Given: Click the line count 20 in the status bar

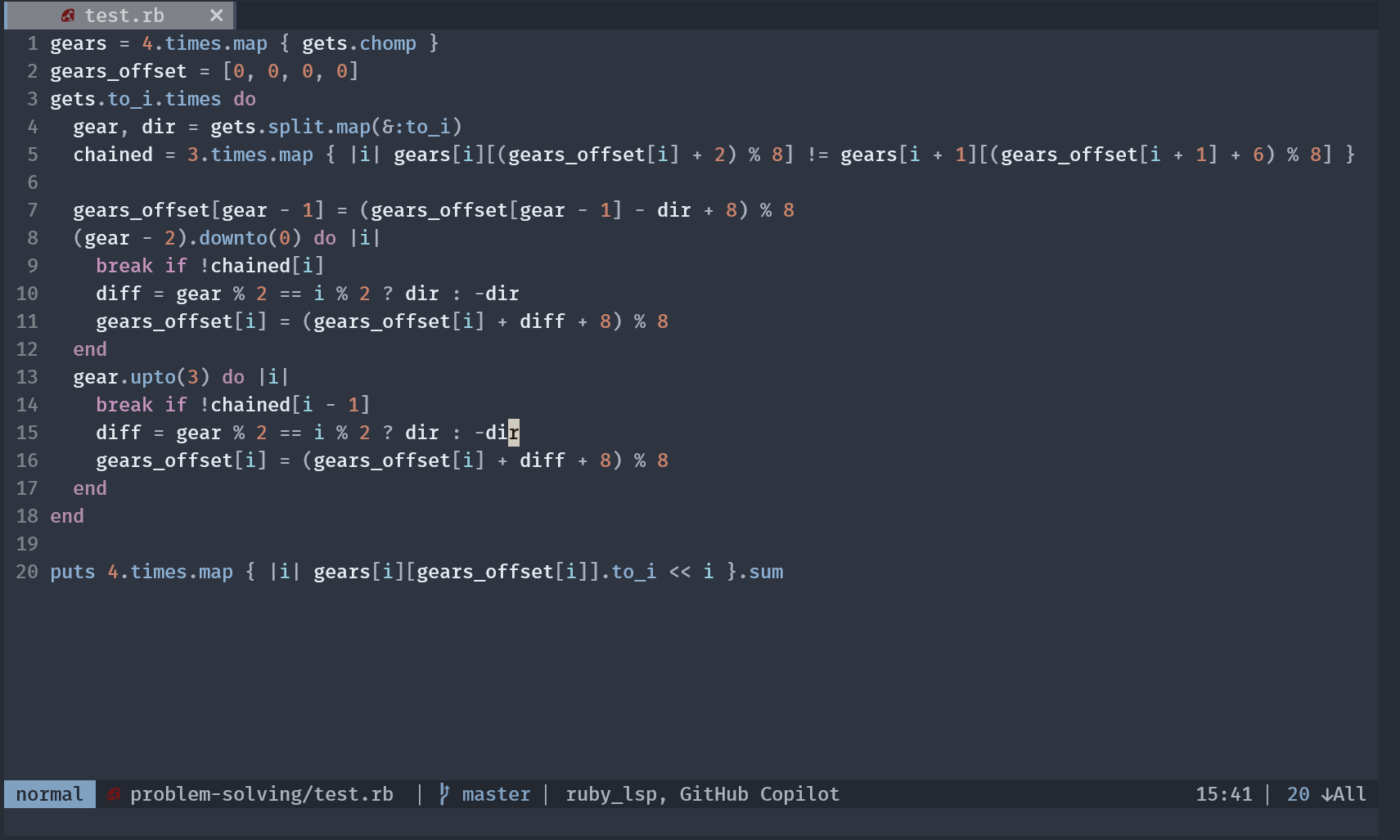Looking at the screenshot, I should pyautogui.click(x=1297, y=793).
